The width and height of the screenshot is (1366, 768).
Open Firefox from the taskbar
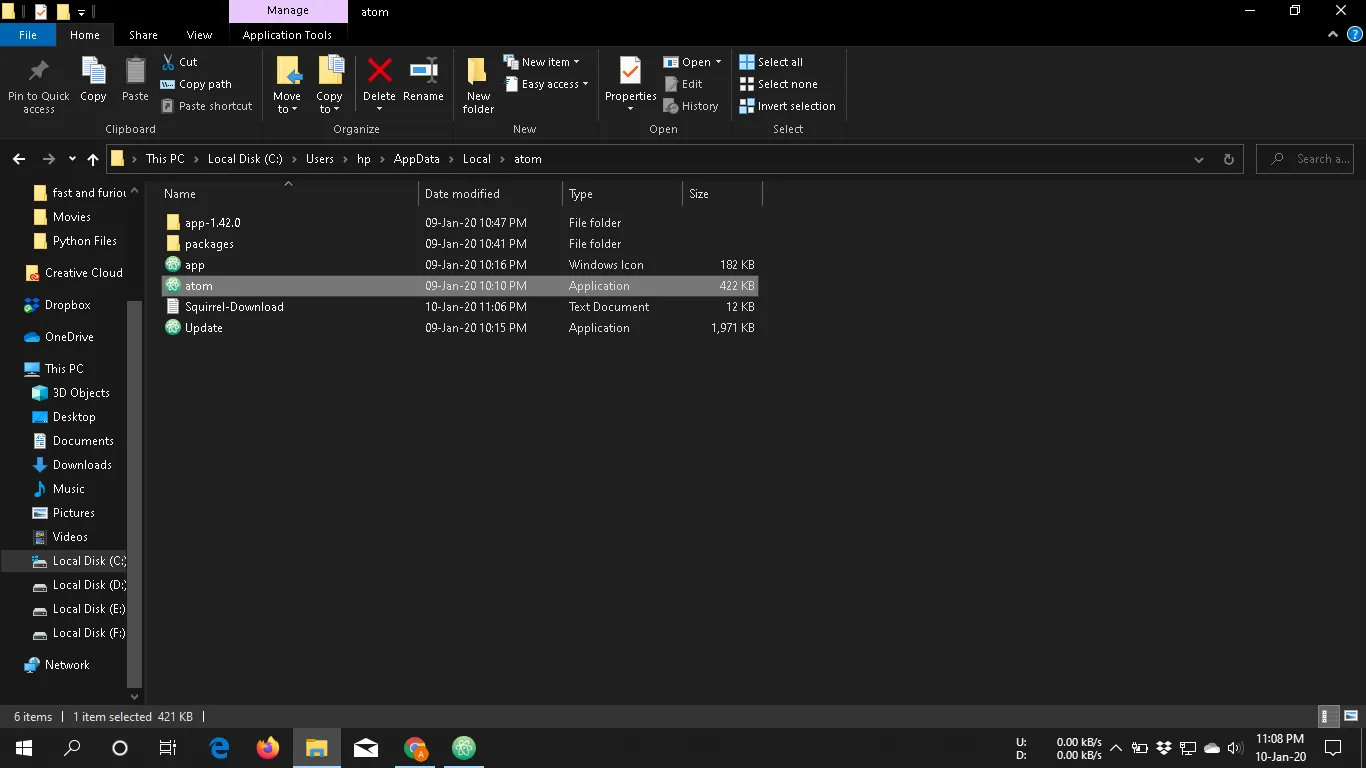(x=267, y=748)
